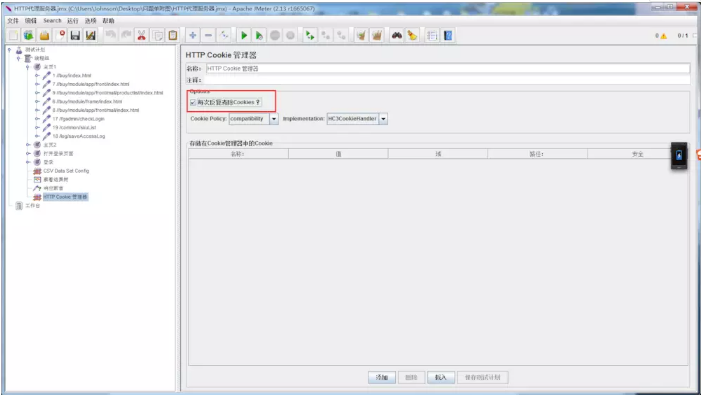The width and height of the screenshot is (701, 398).
Task: Open the 编辑 menu
Action: [31, 21]
